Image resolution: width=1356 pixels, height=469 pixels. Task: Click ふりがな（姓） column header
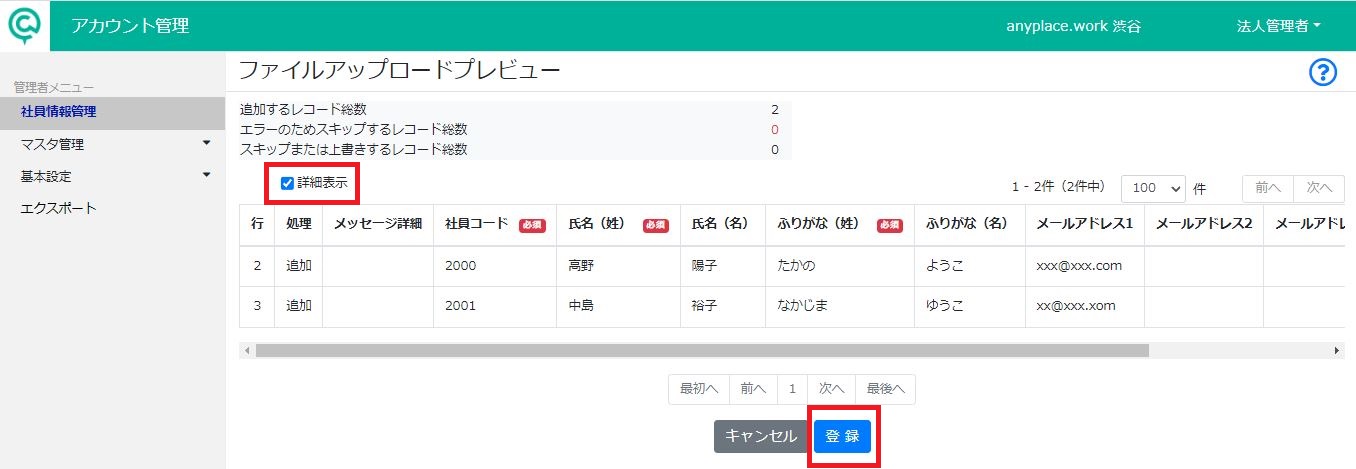840,225
